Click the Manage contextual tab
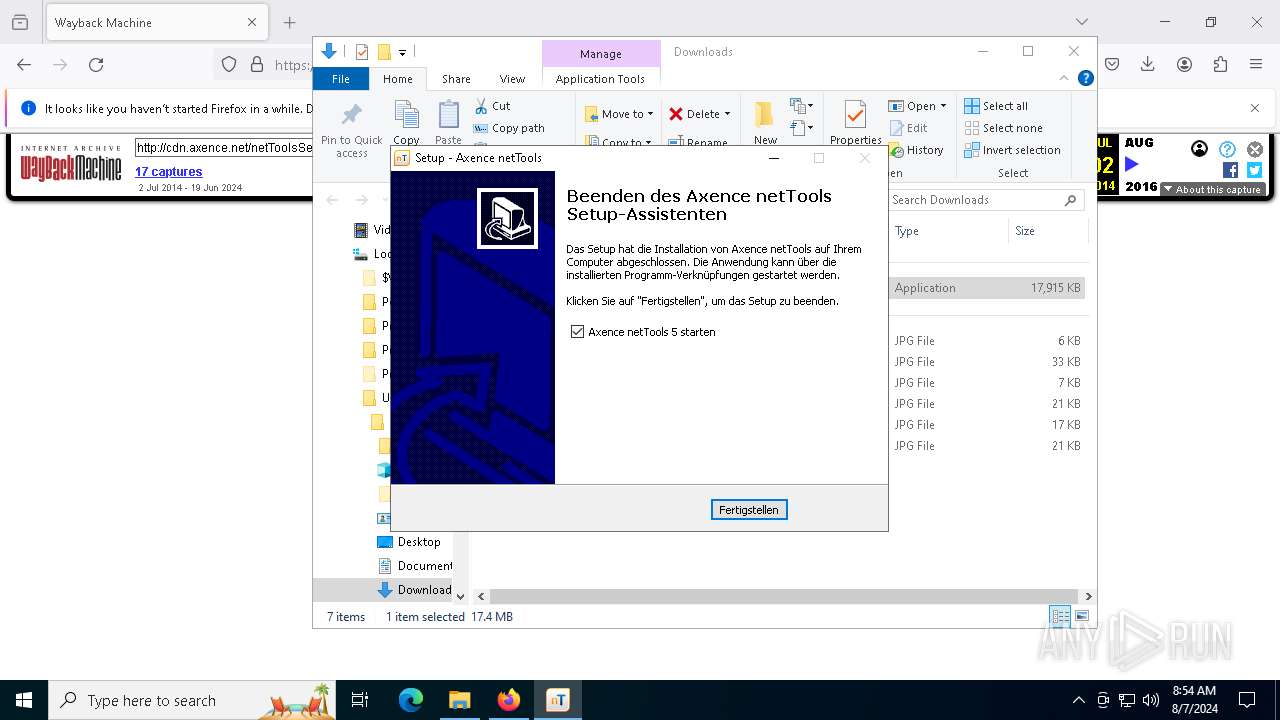Image resolution: width=1280 pixels, height=720 pixels. click(600, 54)
